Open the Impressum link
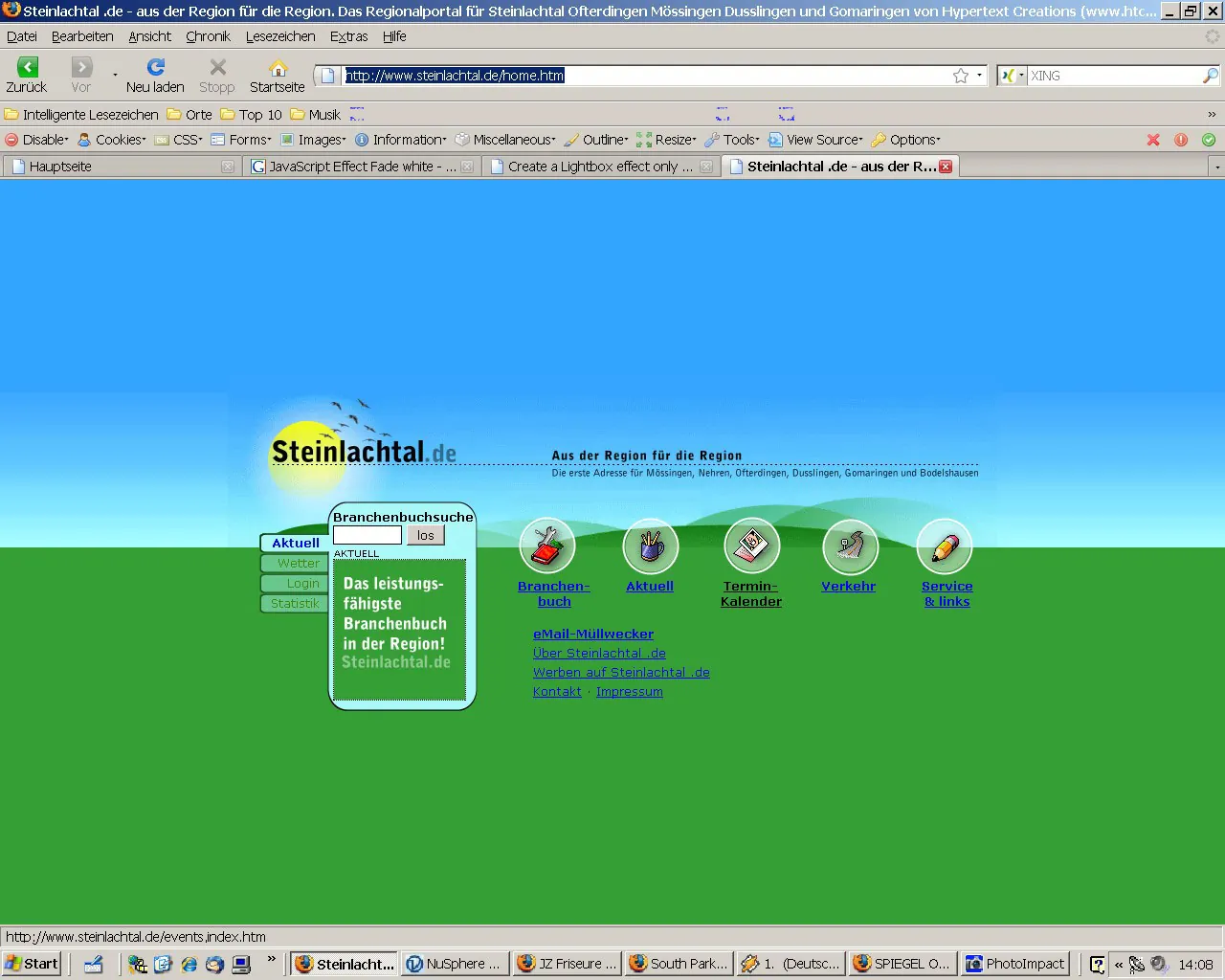This screenshot has width=1225, height=980. pos(630,691)
